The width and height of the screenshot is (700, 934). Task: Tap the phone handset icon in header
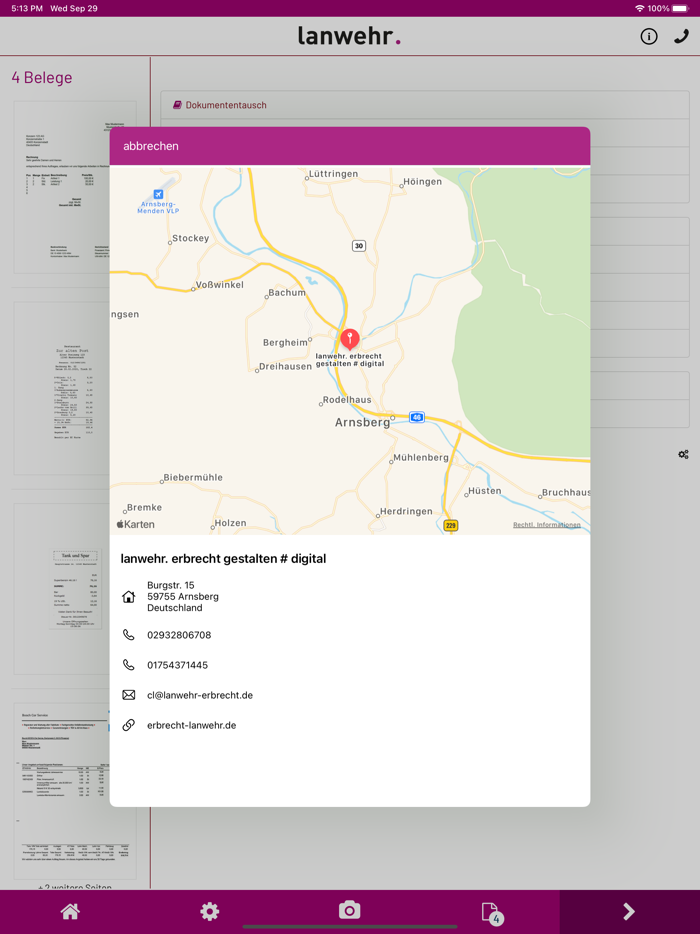click(681, 37)
